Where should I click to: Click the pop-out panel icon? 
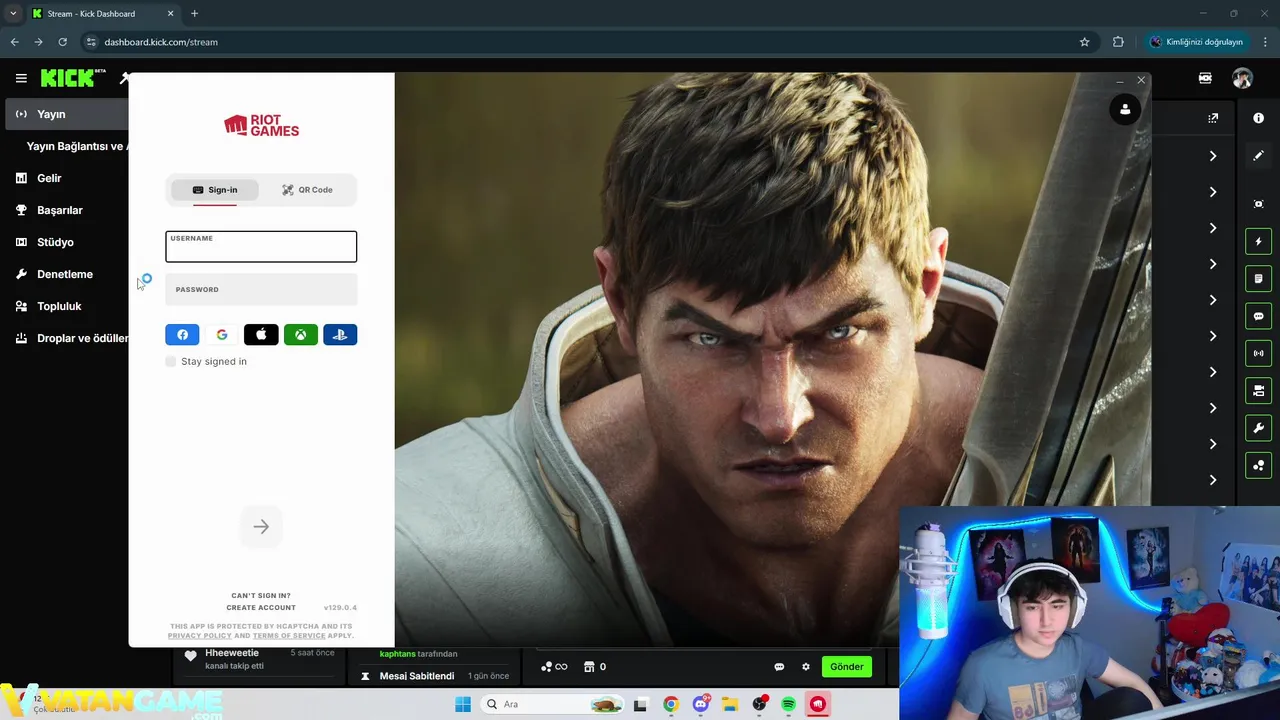point(1213,118)
